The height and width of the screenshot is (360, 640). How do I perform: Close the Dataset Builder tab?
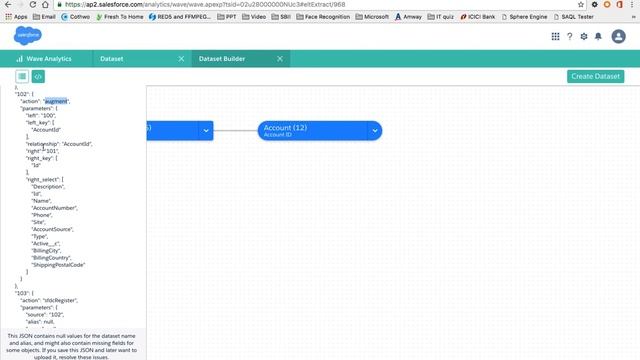tap(280, 59)
